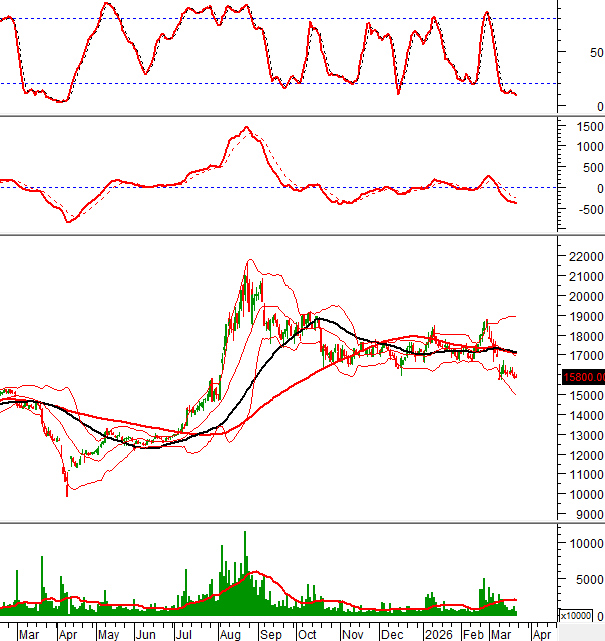Click the Aug label on time axis
This screenshot has height=641, width=605.
pos(229,633)
